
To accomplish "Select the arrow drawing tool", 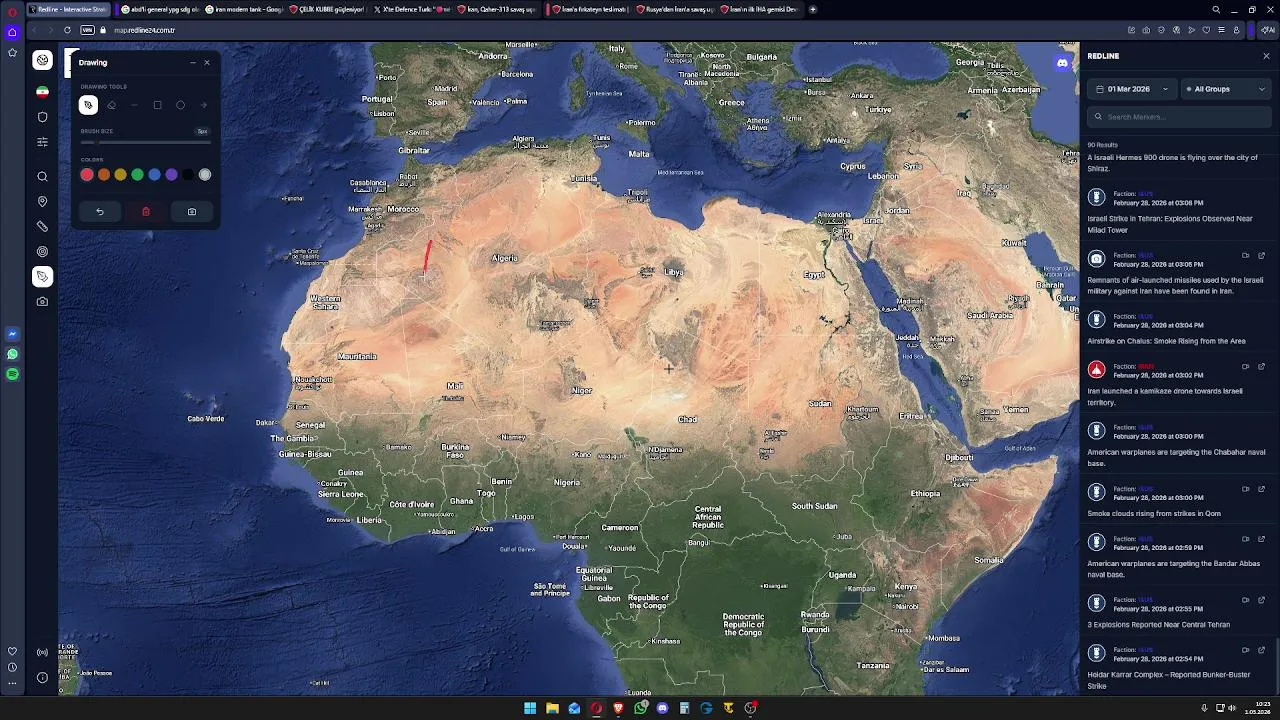I will [x=203, y=105].
